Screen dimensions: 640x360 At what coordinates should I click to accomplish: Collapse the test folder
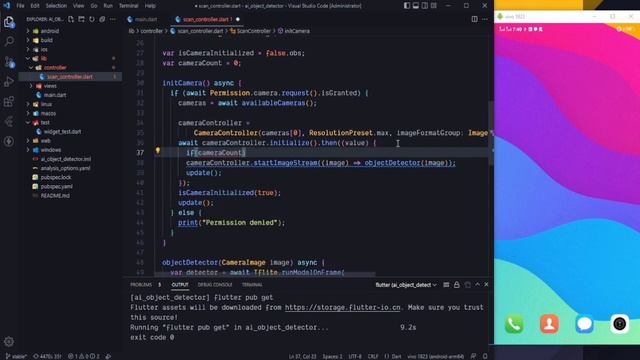coord(45,122)
